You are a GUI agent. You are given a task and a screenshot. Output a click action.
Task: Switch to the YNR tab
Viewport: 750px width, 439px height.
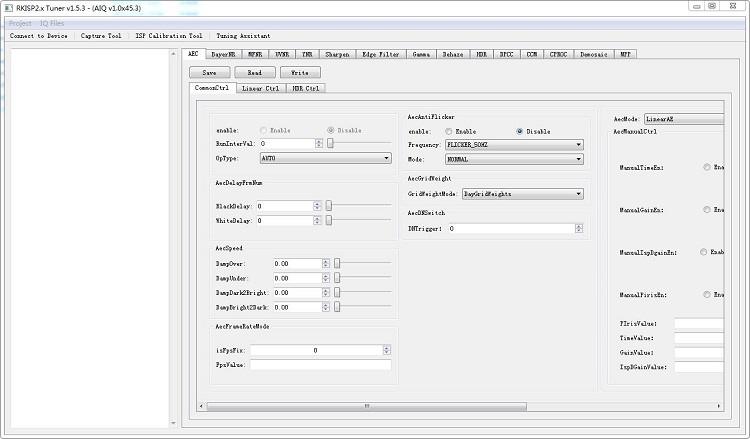(x=307, y=55)
